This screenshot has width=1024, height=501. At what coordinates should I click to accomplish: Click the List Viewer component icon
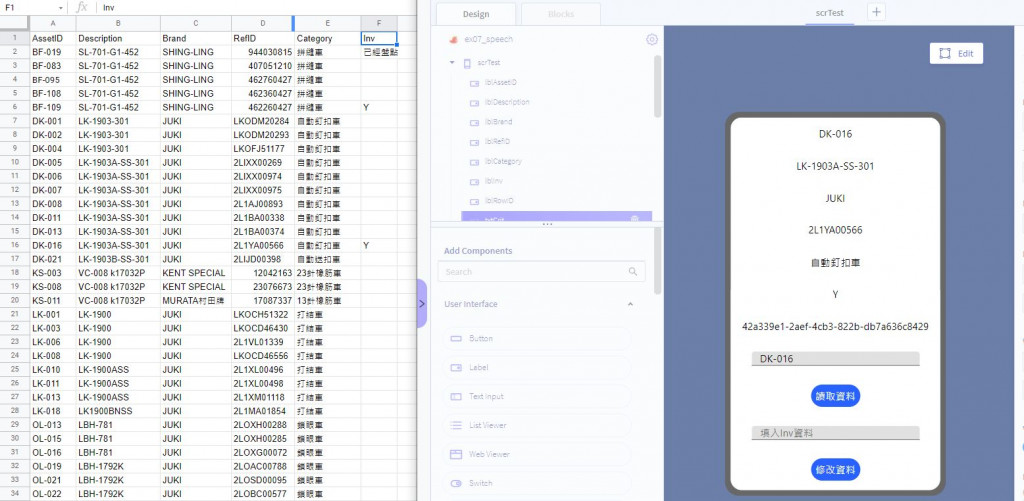(456, 425)
